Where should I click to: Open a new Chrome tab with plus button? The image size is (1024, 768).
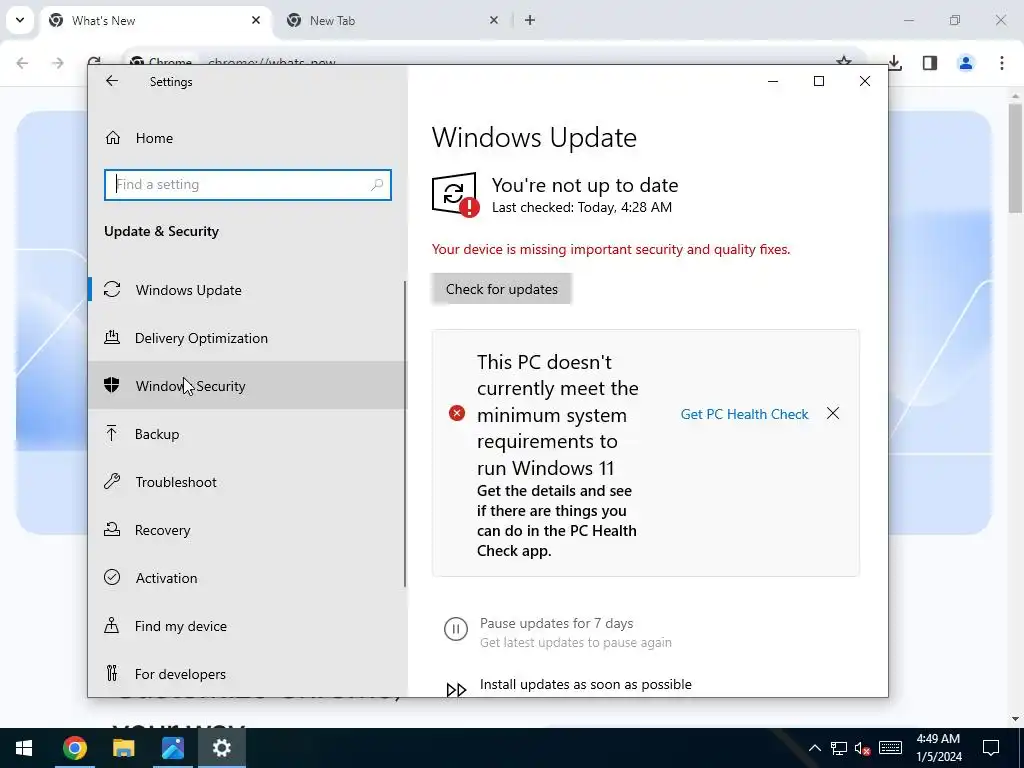530,20
